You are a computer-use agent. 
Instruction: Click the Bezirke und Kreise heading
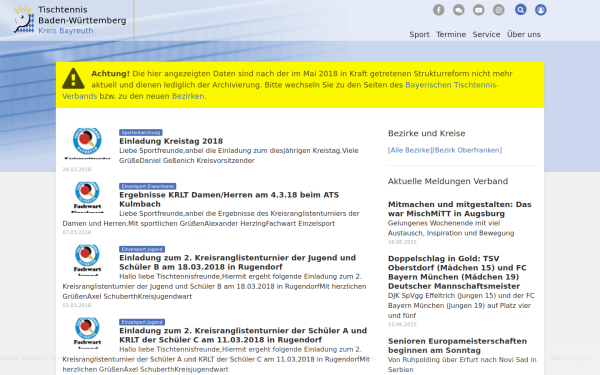(x=427, y=134)
